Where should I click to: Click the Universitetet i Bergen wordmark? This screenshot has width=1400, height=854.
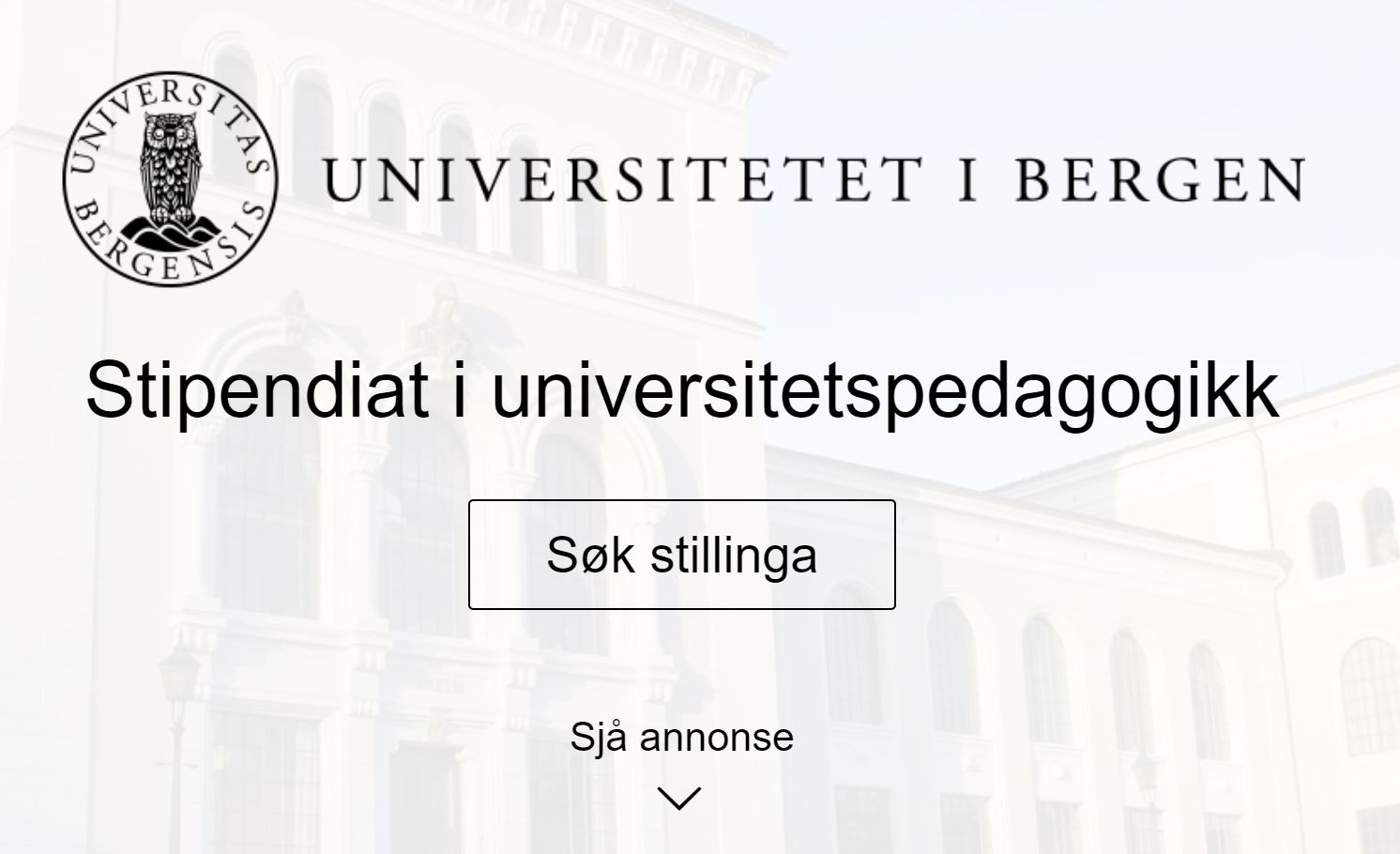click(x=813, y=179)
